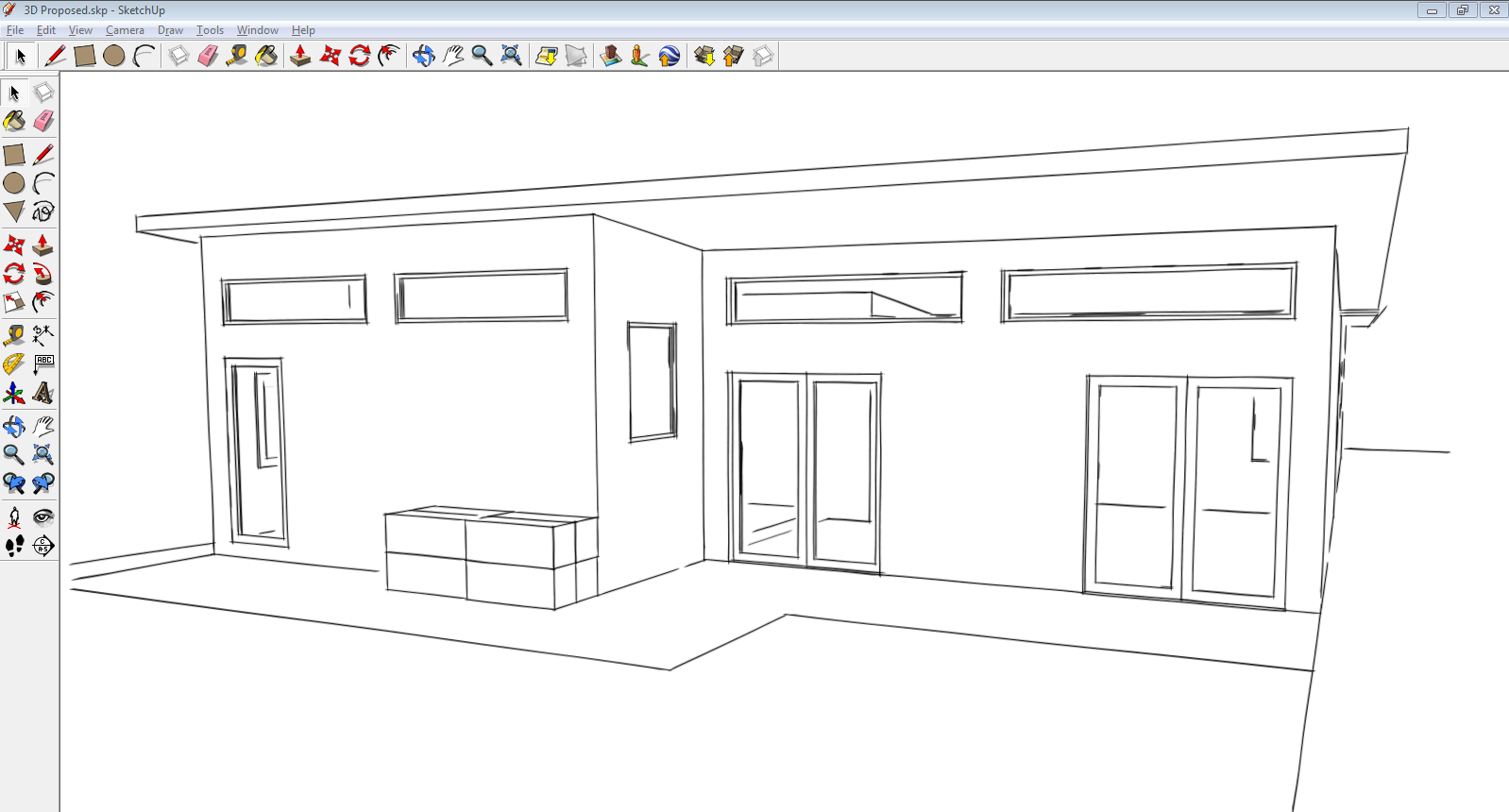Select the yellow Protractor tool
The image size is (1509, 812).
pyautogui.click(x=14, y=364)
